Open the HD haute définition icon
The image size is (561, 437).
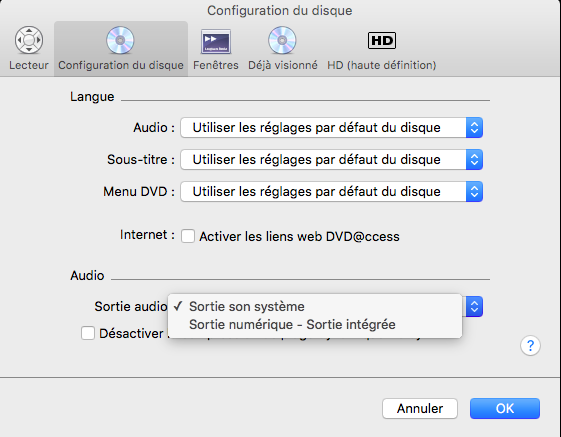point(382,40)
